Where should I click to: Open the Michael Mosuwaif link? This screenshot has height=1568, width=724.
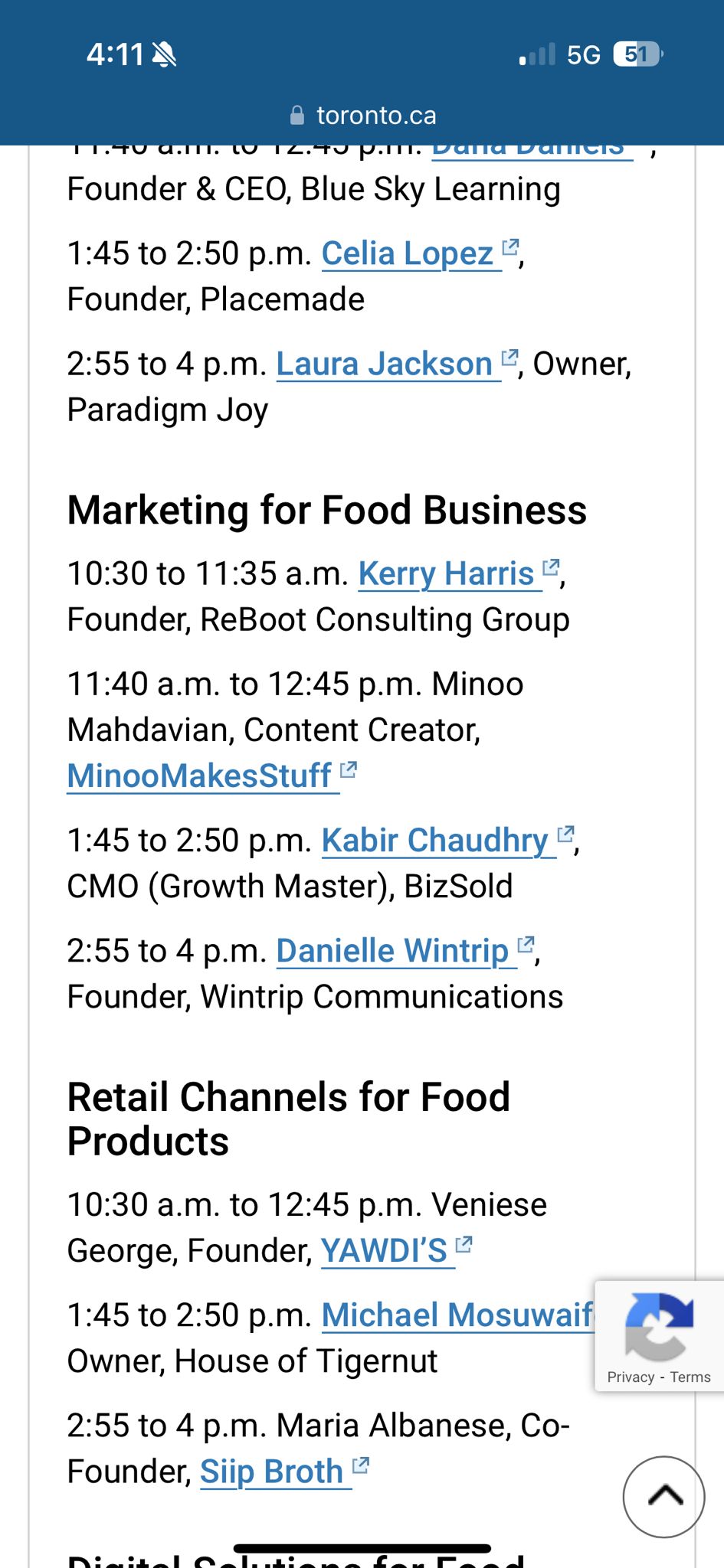coord(457,1315)
